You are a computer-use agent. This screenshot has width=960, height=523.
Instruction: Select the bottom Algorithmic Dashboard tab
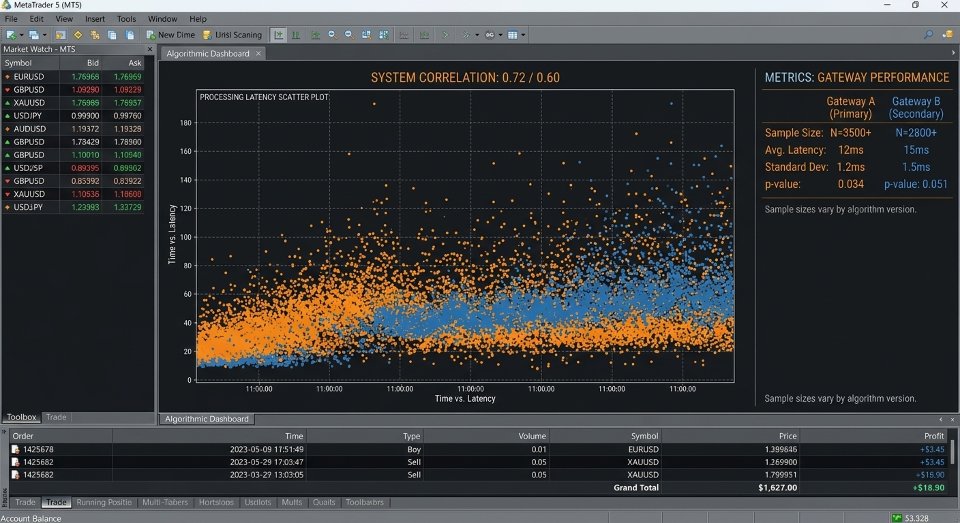207,419
